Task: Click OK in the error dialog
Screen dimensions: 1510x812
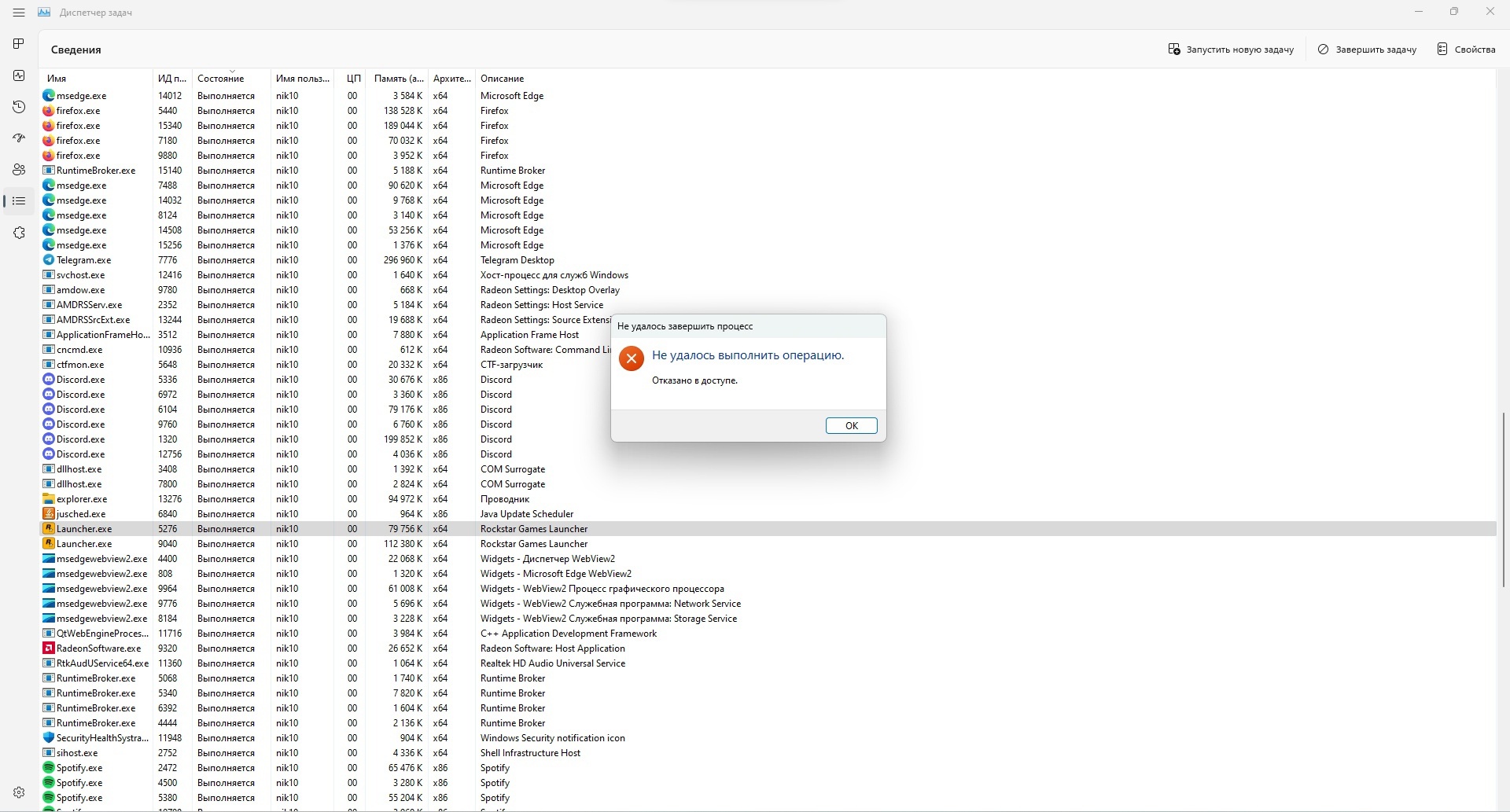Action: (851, 425)
